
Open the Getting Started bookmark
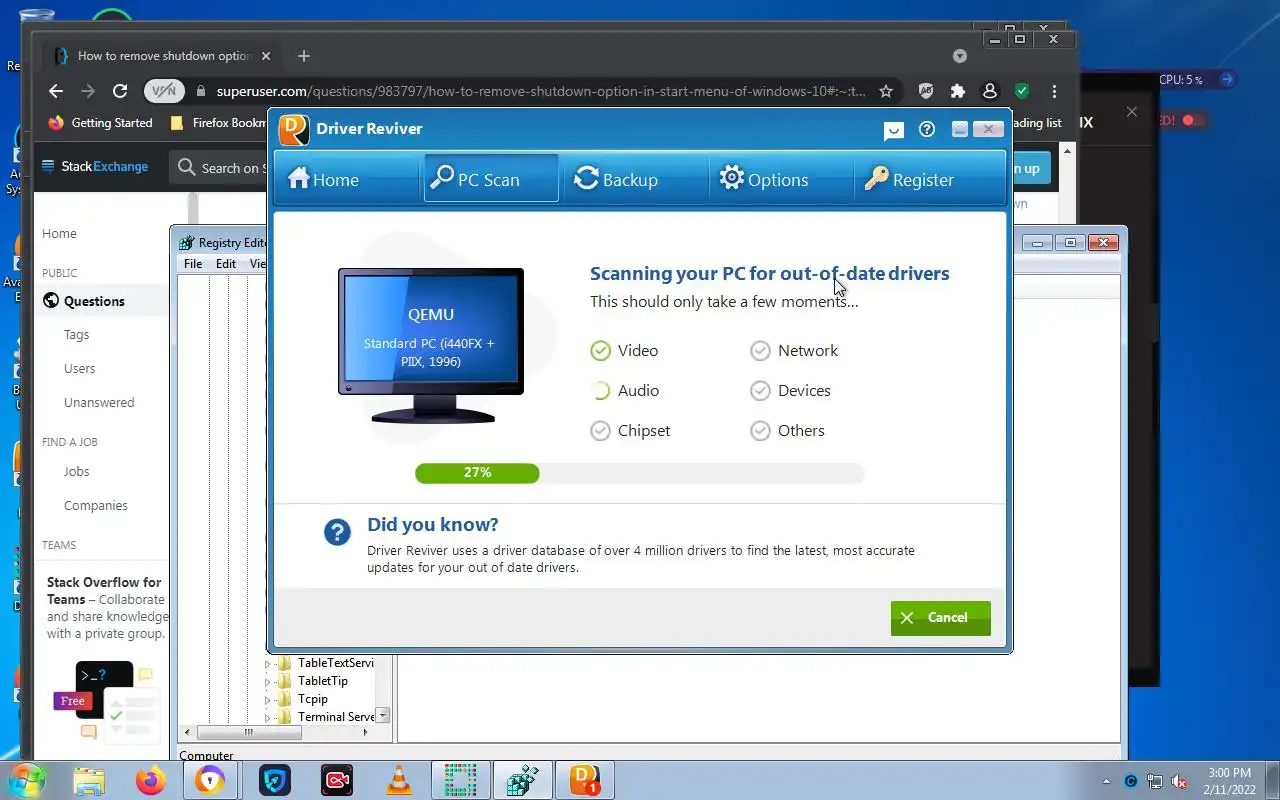[101, 123]
